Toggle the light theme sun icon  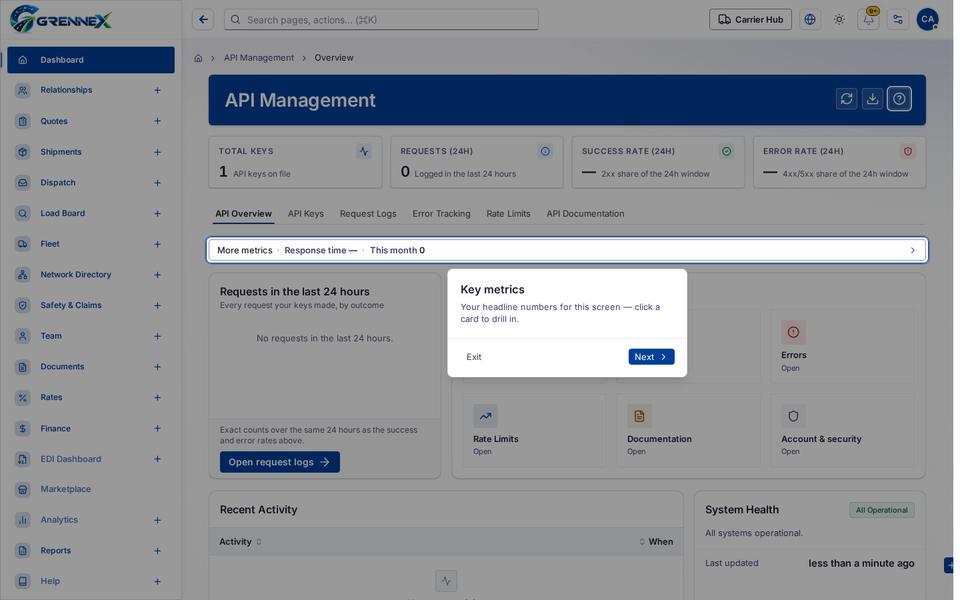(839, 20)
